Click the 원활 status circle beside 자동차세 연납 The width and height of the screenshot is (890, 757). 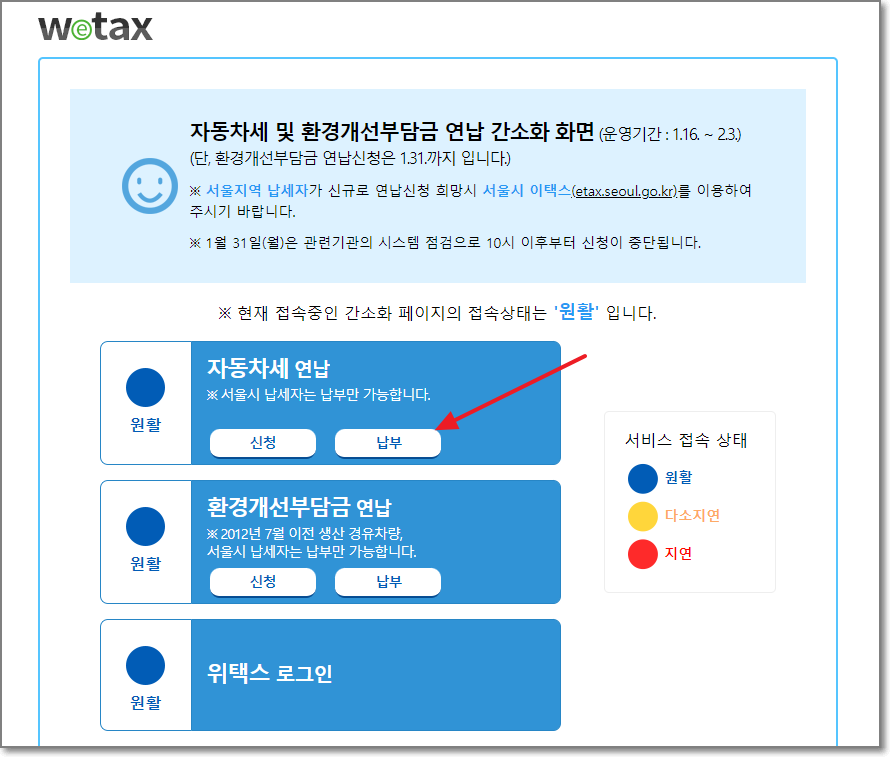coord(145,387)
